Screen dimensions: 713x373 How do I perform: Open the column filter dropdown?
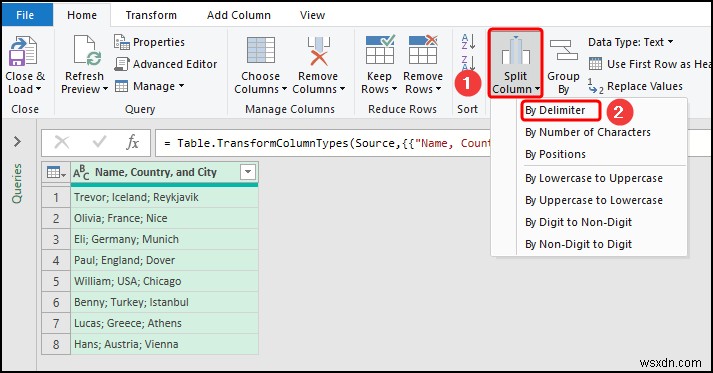click(x=248, y=172)
